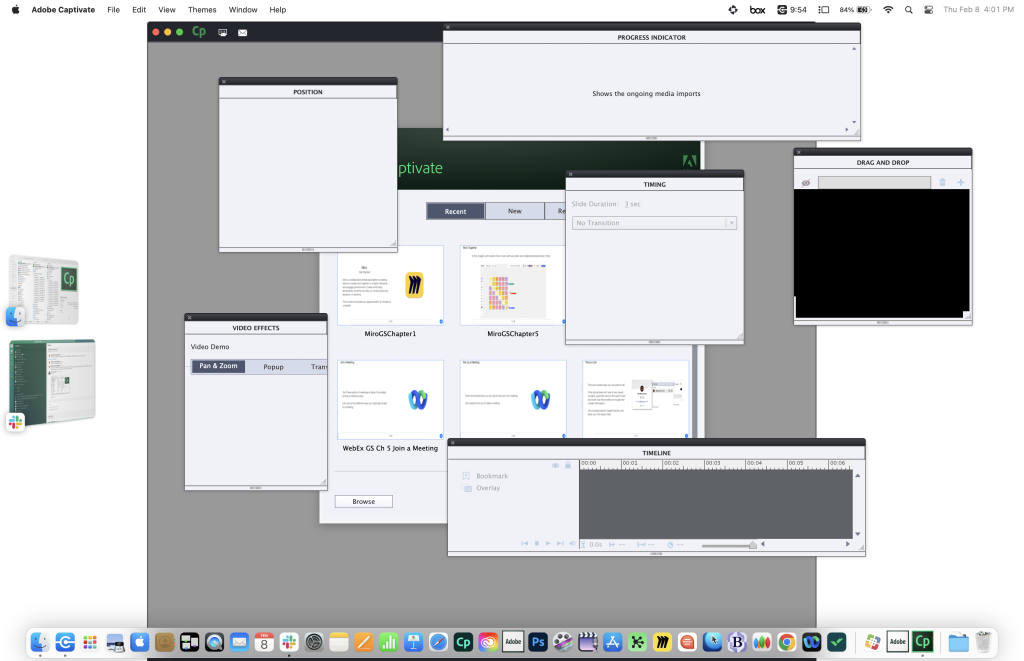The width and height of the screenshot is (1024, 661).
Task: Switch to the New tab
Action: click(514, 211)
